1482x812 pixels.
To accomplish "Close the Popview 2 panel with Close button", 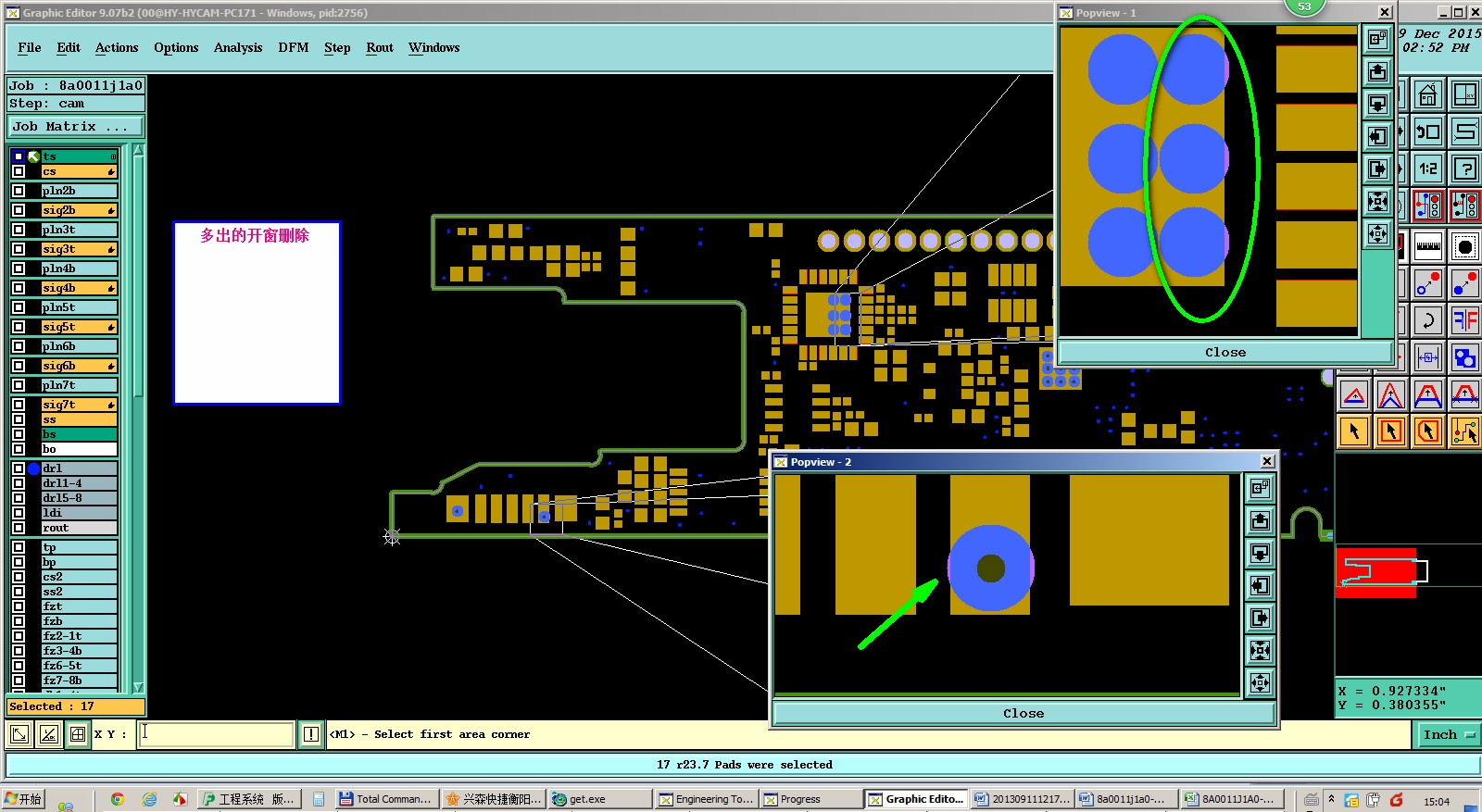I will 1024,713.
